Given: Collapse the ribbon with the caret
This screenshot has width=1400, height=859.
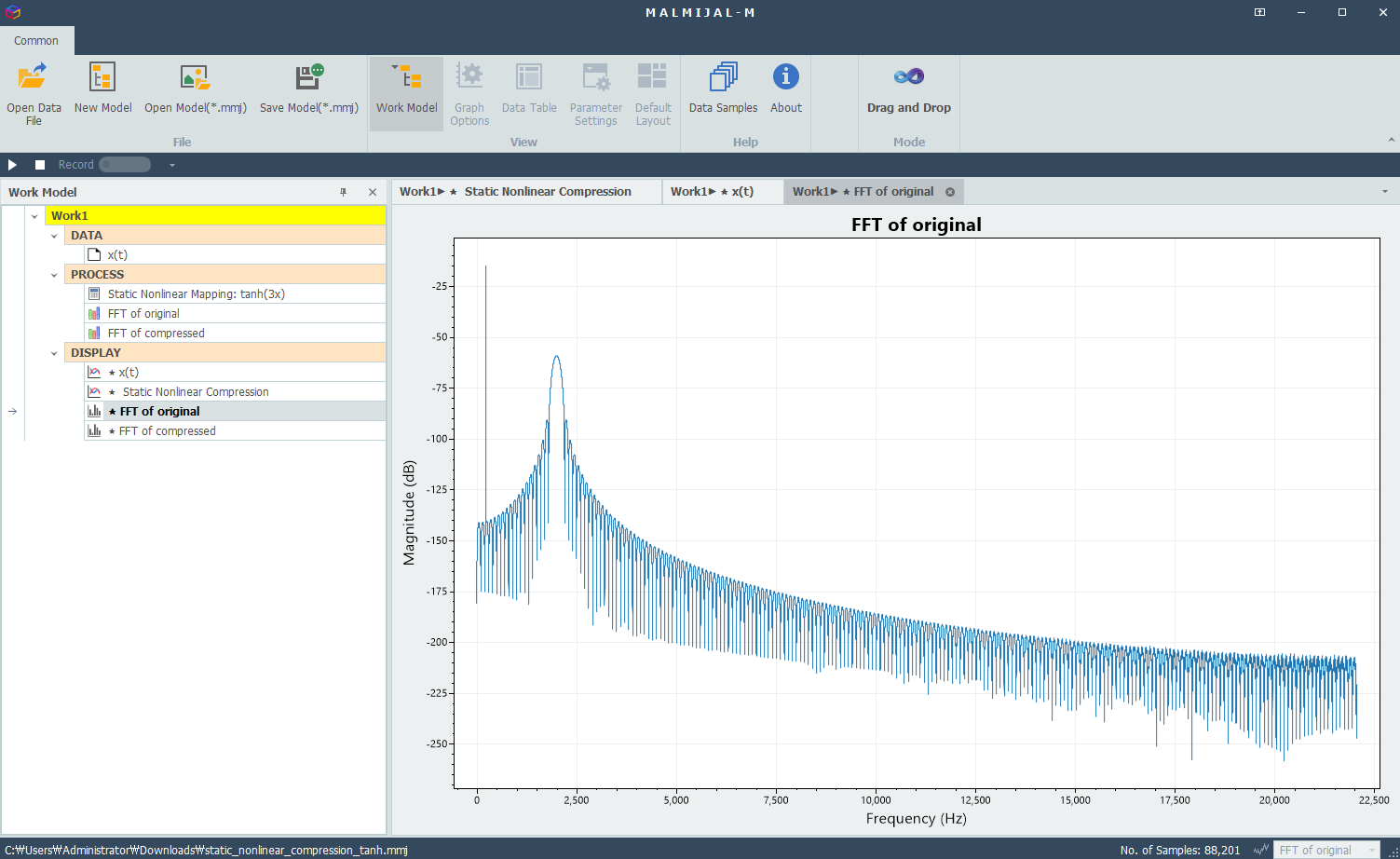Looking at the screenshot, I should (x=1392, y=141).
